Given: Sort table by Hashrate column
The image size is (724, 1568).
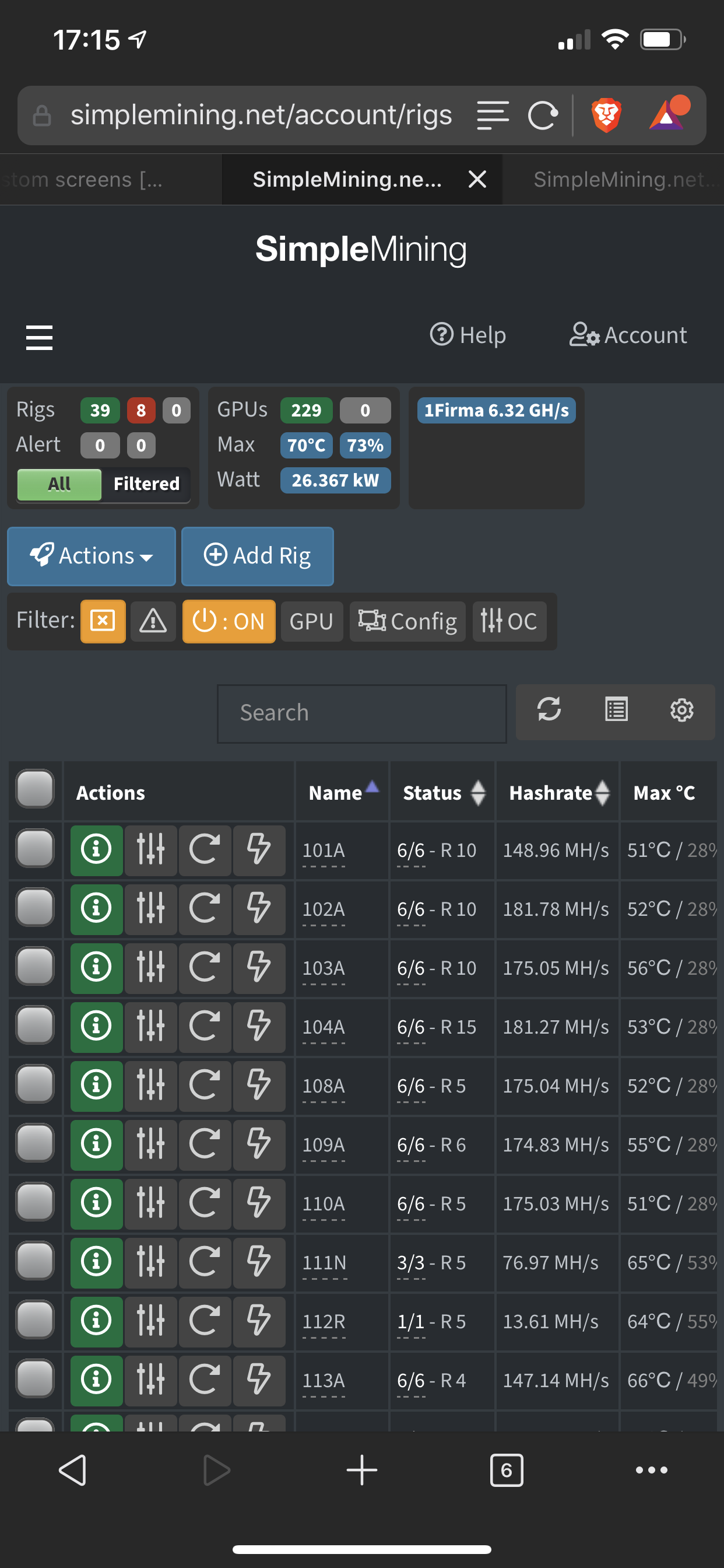Looking at the screenshot, I should point(557,792).
